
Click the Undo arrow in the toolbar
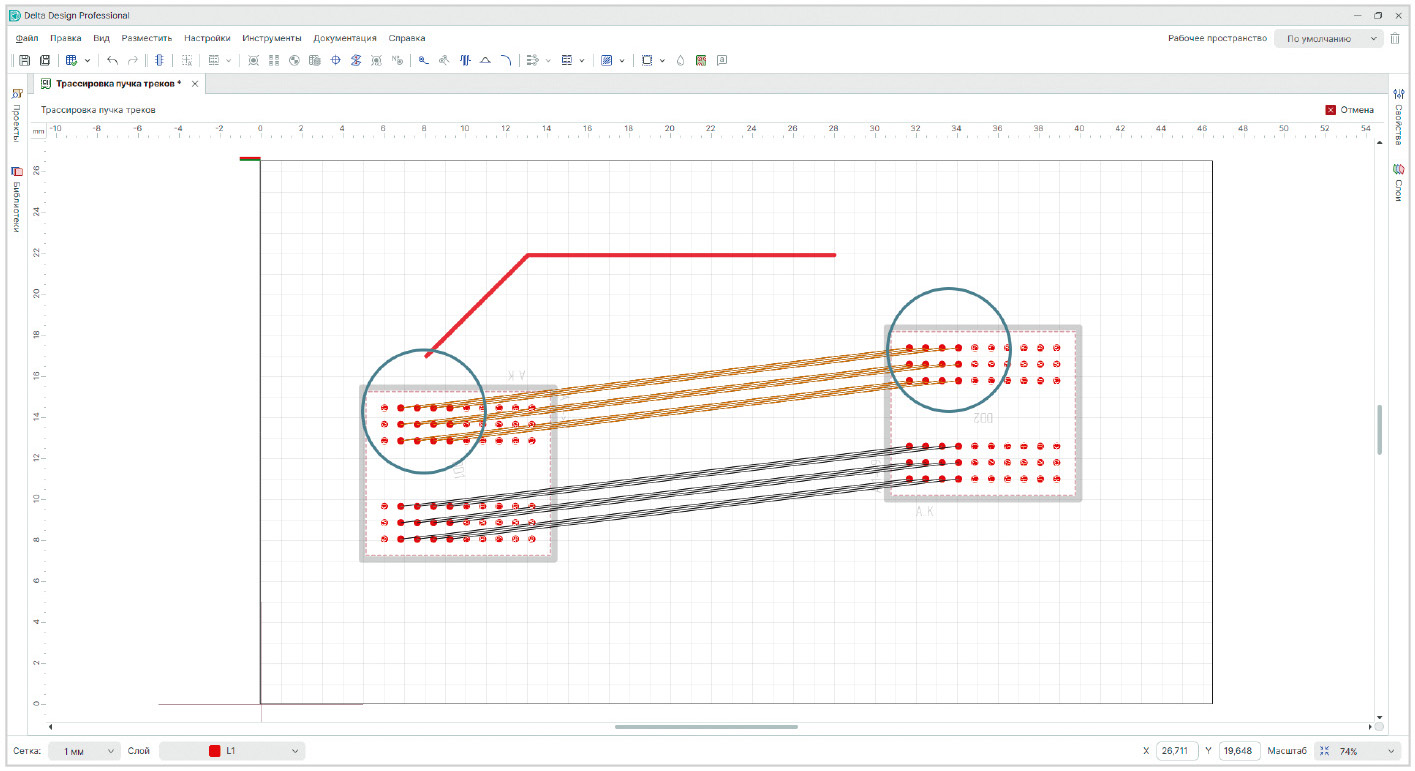[113, 60]
